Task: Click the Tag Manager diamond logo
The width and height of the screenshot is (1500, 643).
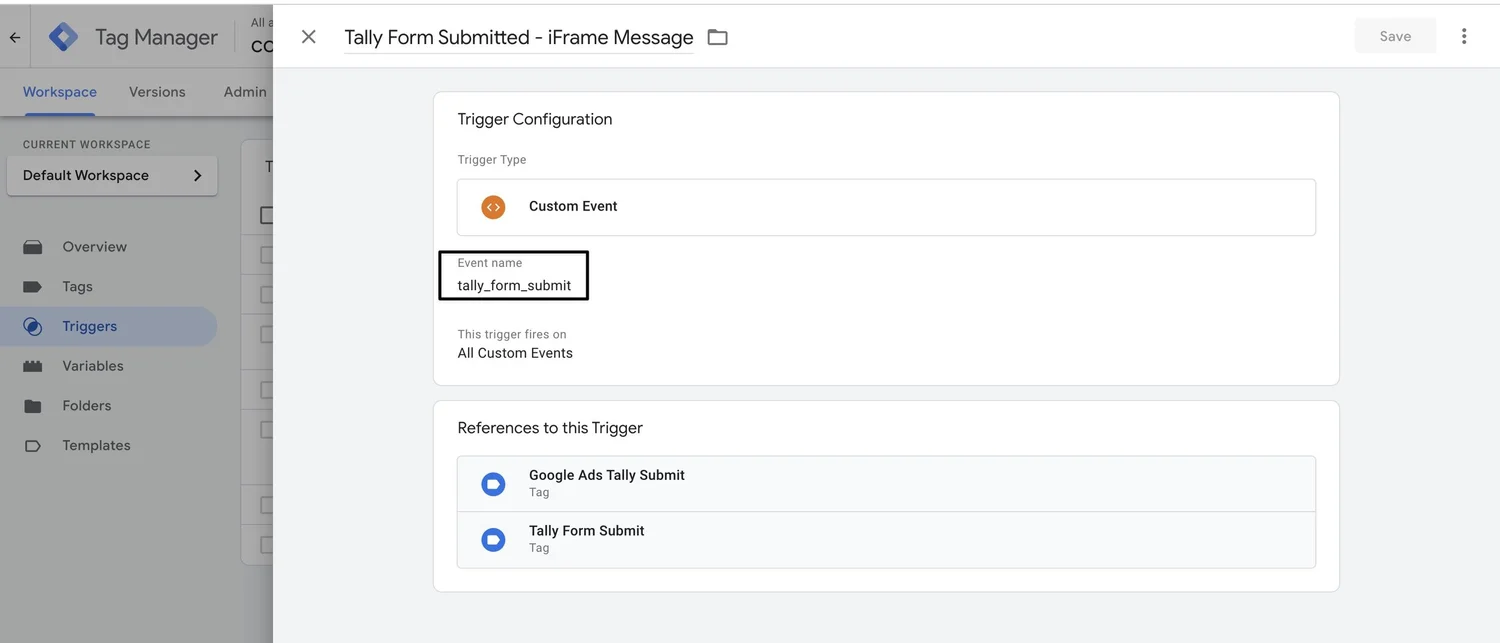Action: click(x=62, y=35)
